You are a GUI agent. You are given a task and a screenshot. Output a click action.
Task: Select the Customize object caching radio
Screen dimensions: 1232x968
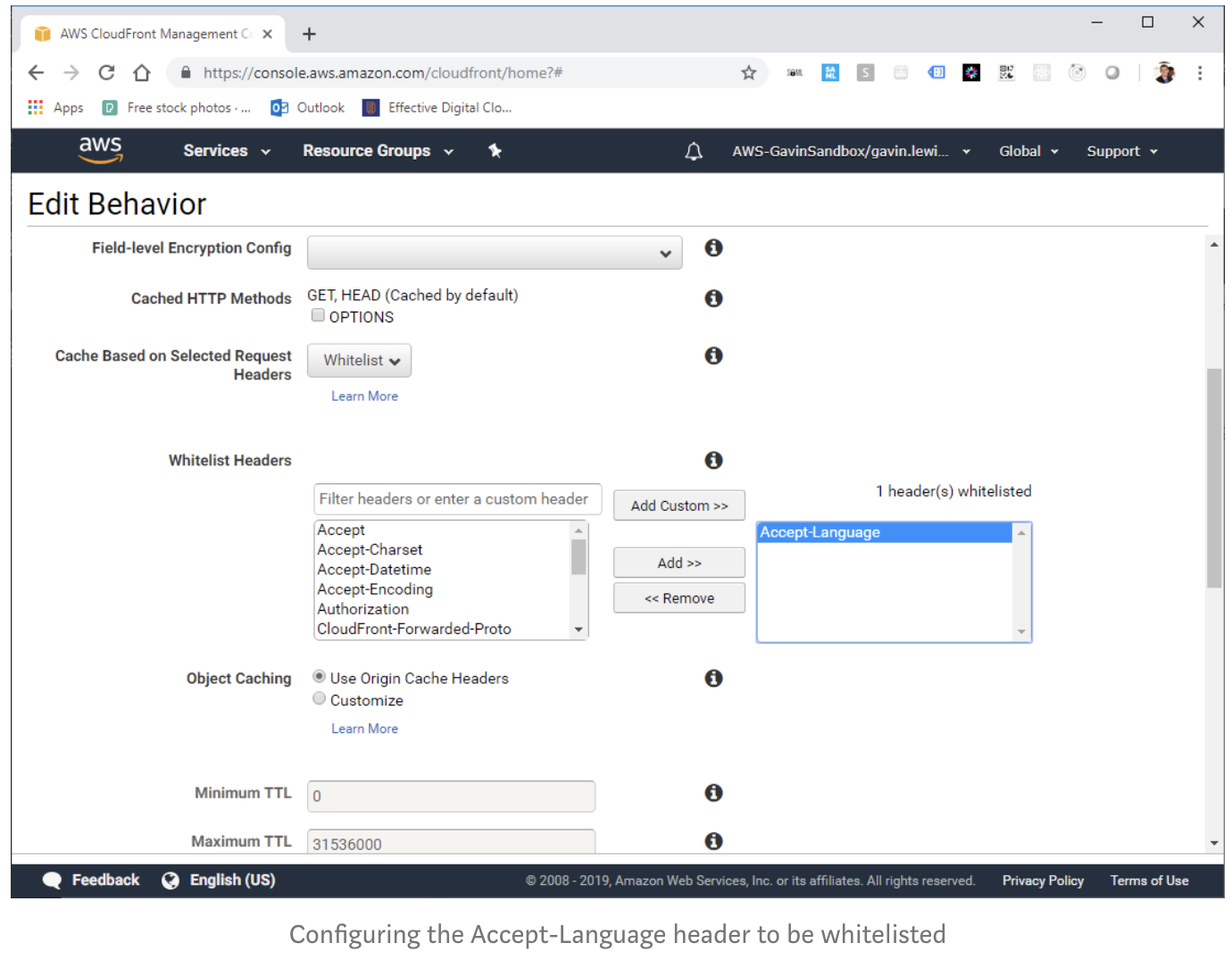(319, 699)
